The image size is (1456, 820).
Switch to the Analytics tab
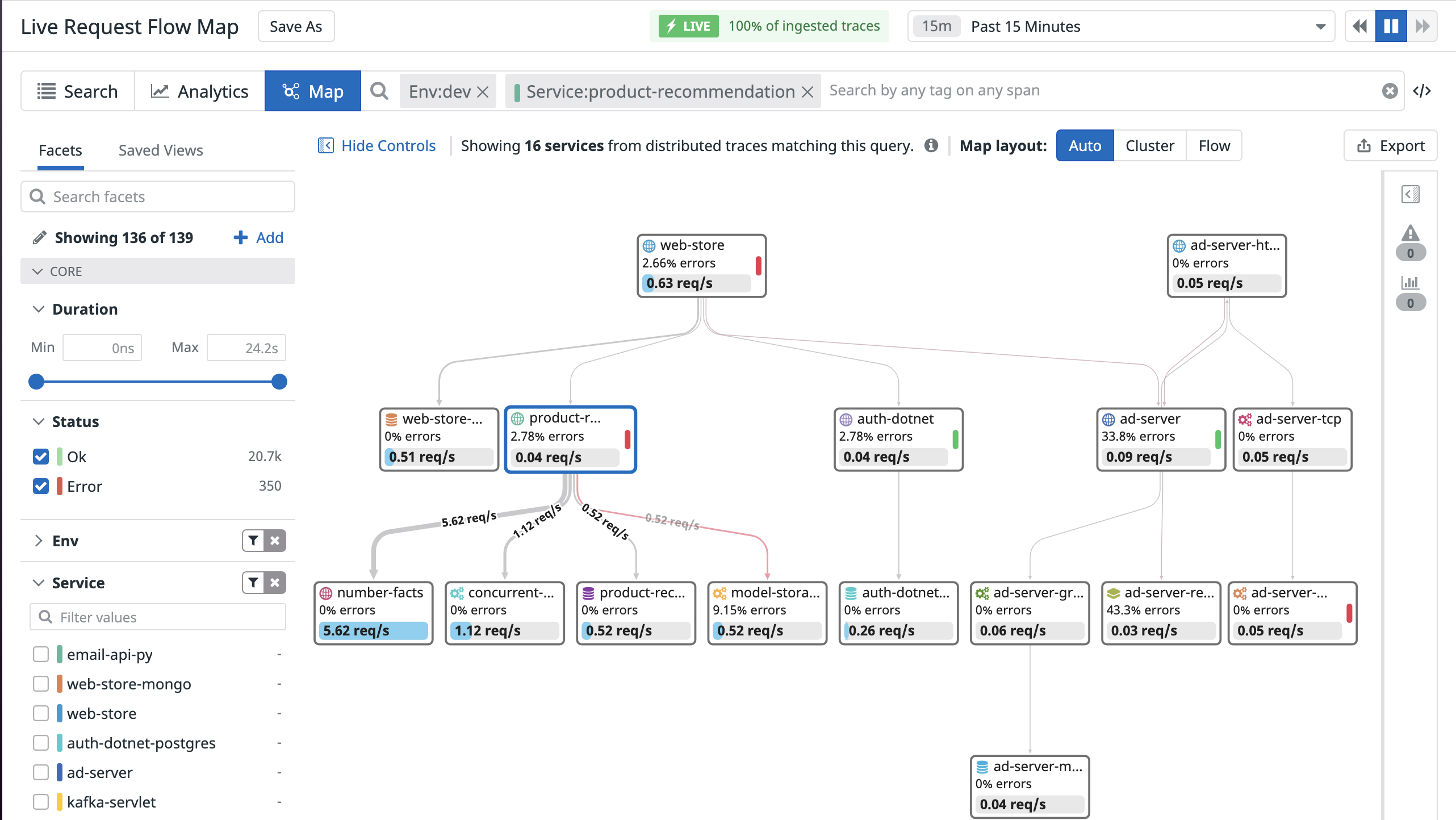pos(199,91)
